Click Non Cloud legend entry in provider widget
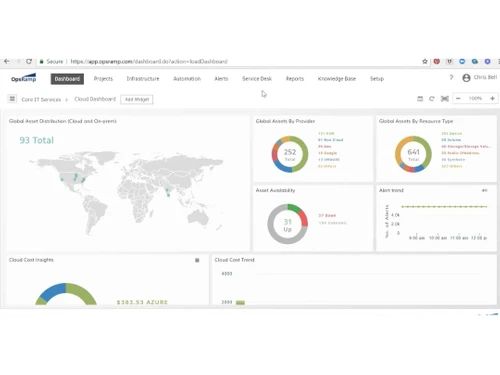This screenshot has width=500, height=375. (330, 140)
